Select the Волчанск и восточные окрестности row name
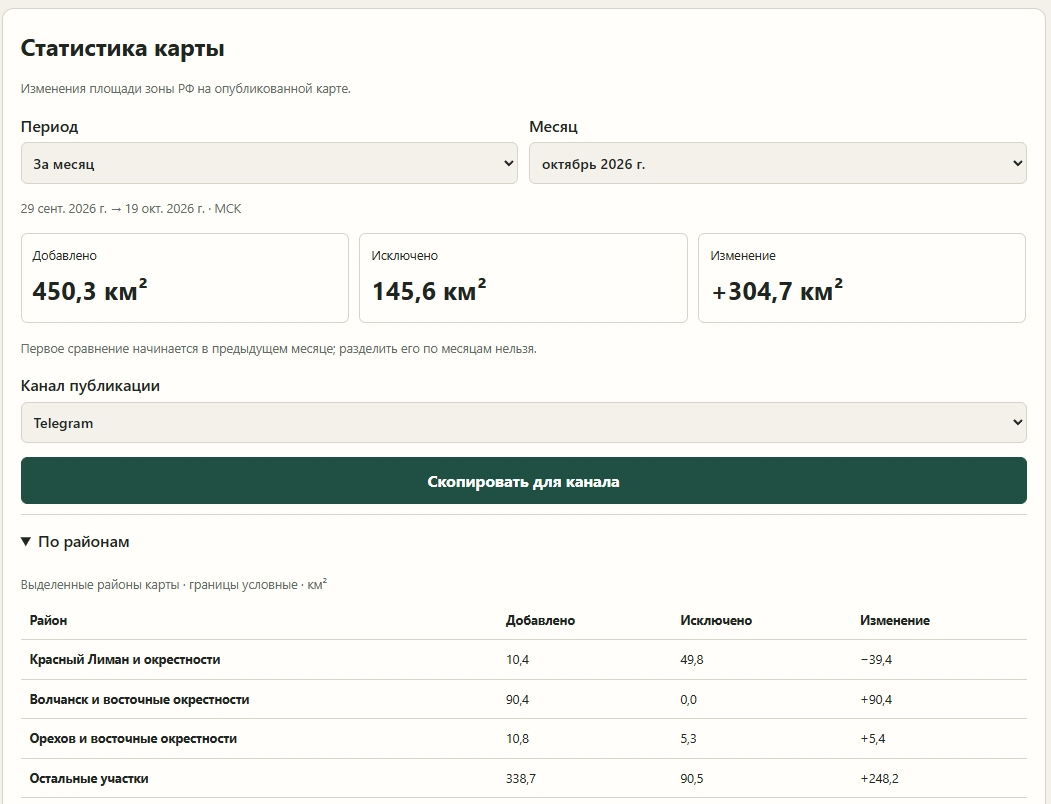Viewport: 1051px width, 804px height. click(139, 699)
